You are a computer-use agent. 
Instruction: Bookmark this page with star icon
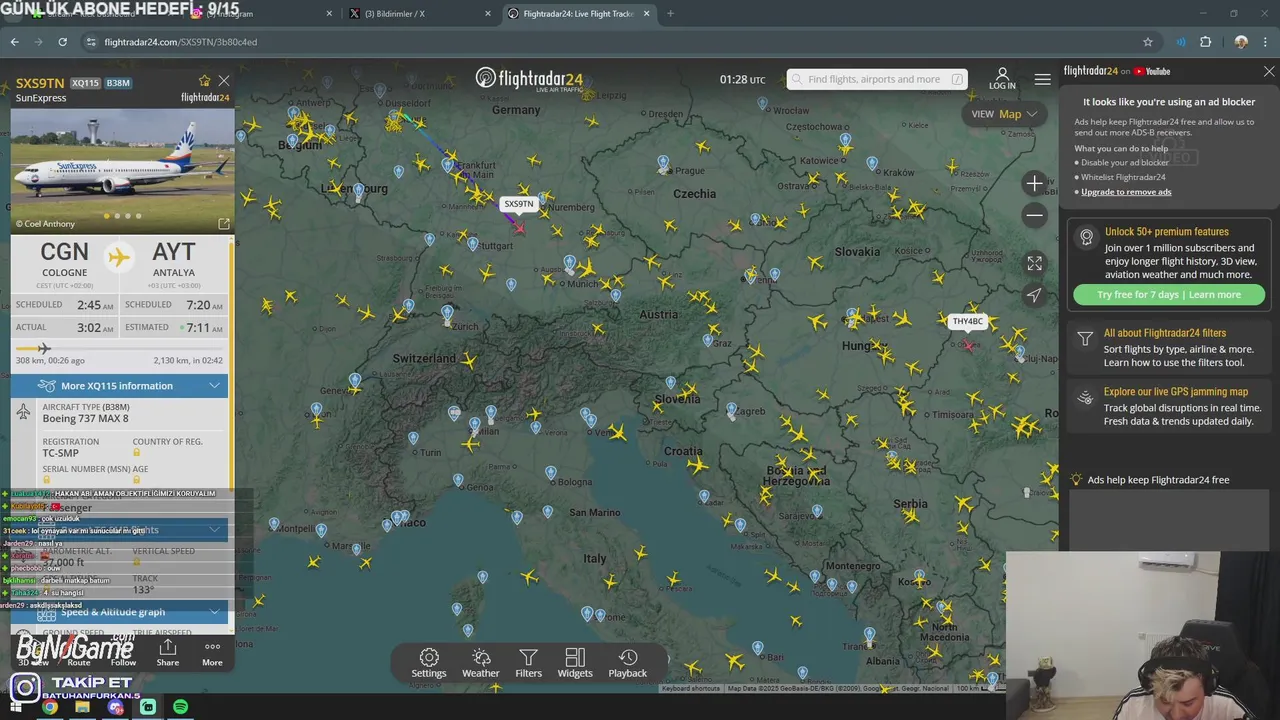tap(1148, 42)
